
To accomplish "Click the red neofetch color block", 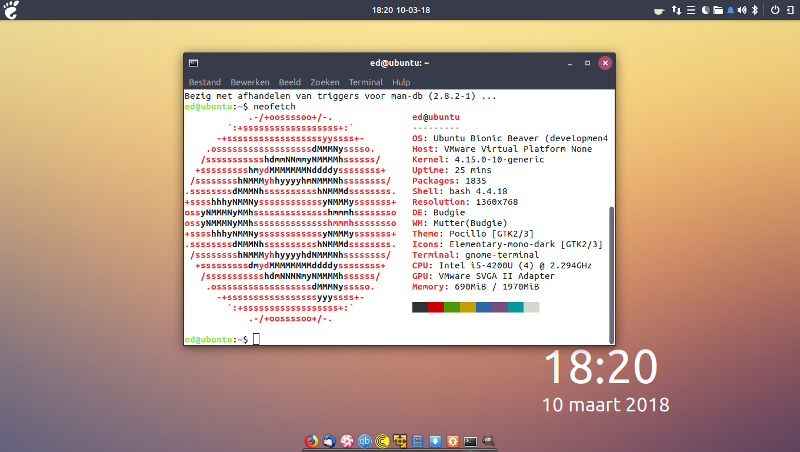I will [436, 307].
